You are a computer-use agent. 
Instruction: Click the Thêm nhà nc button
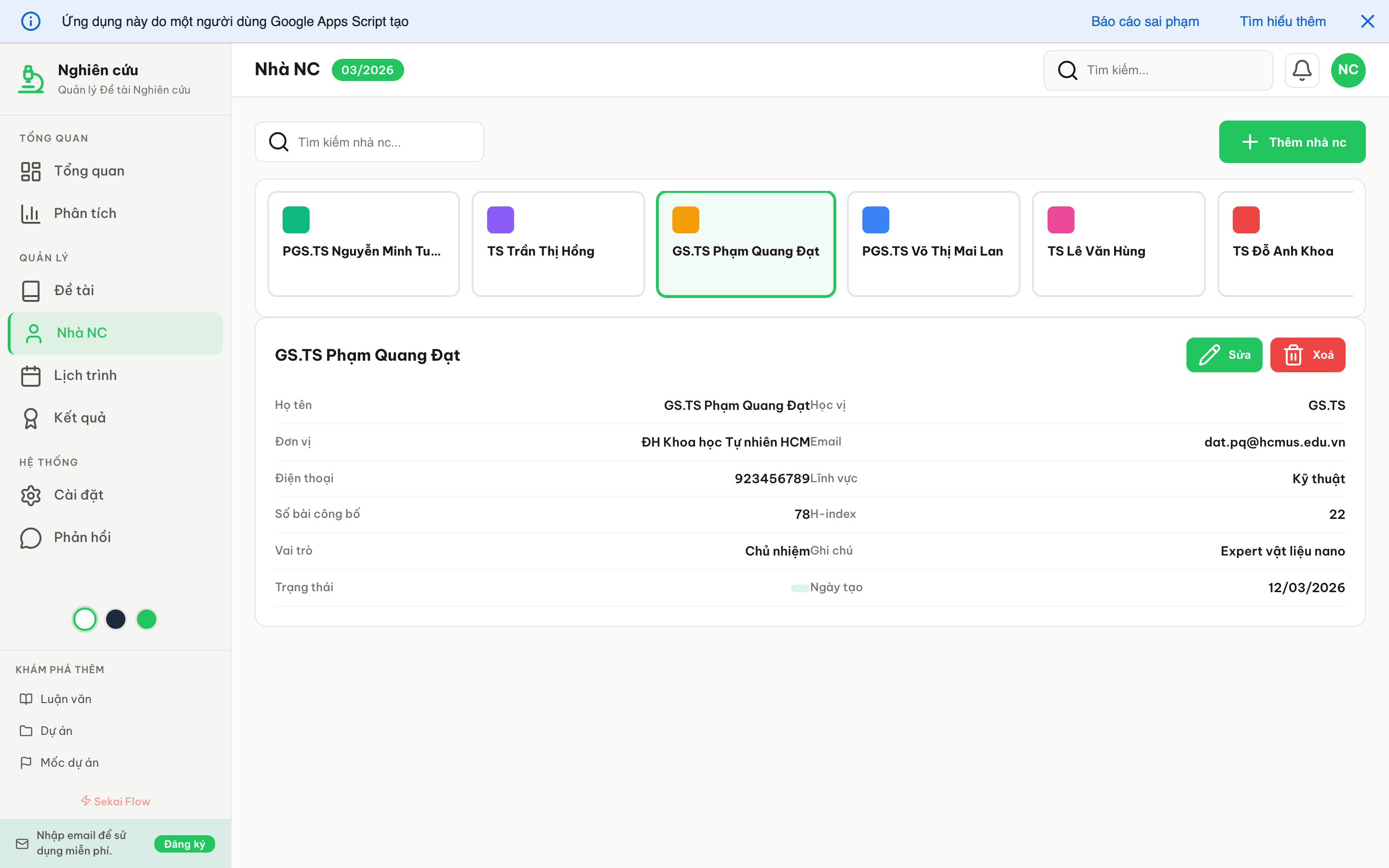tap(1293, 142)
